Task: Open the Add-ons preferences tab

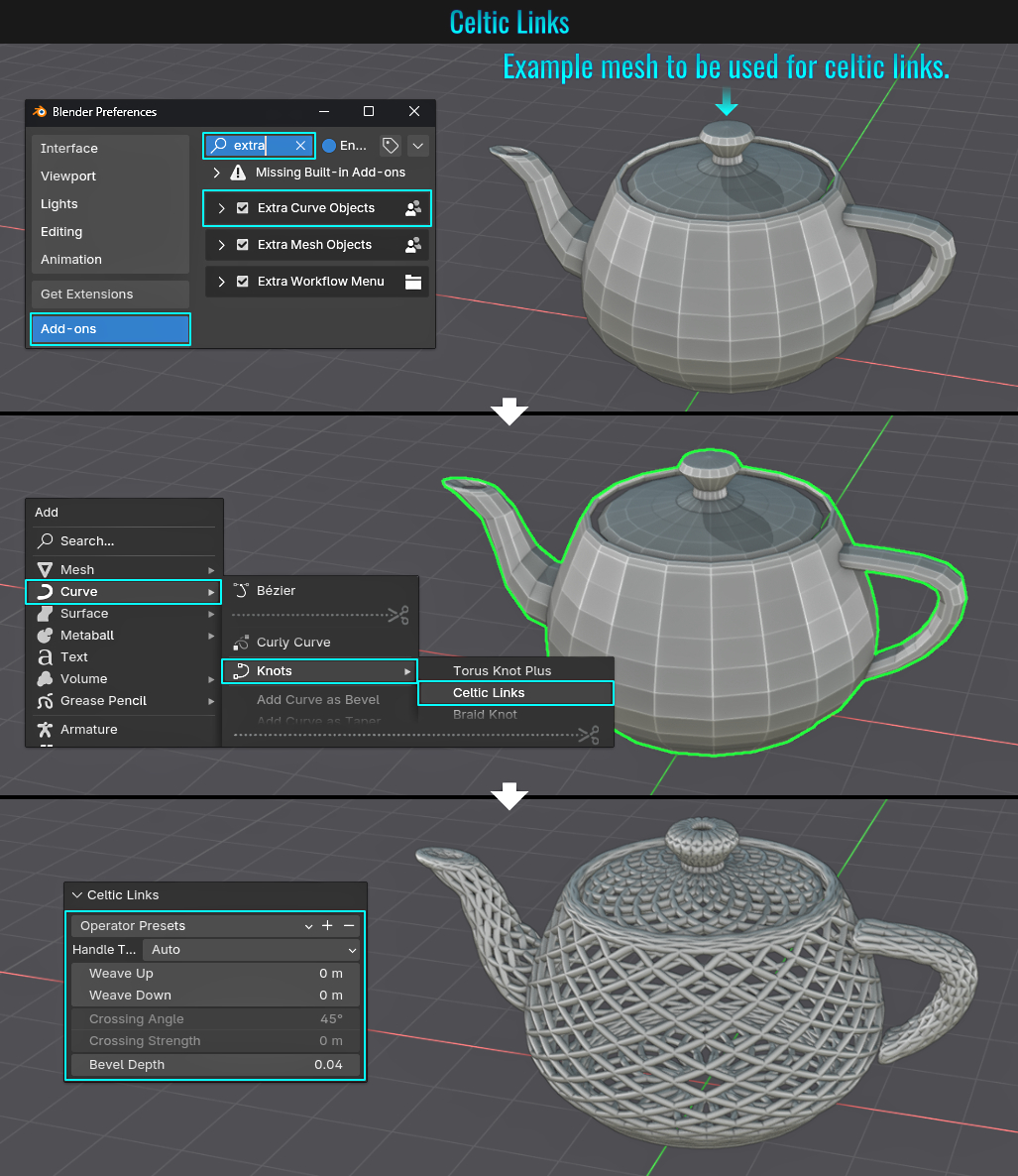Action: click(110, 329)
